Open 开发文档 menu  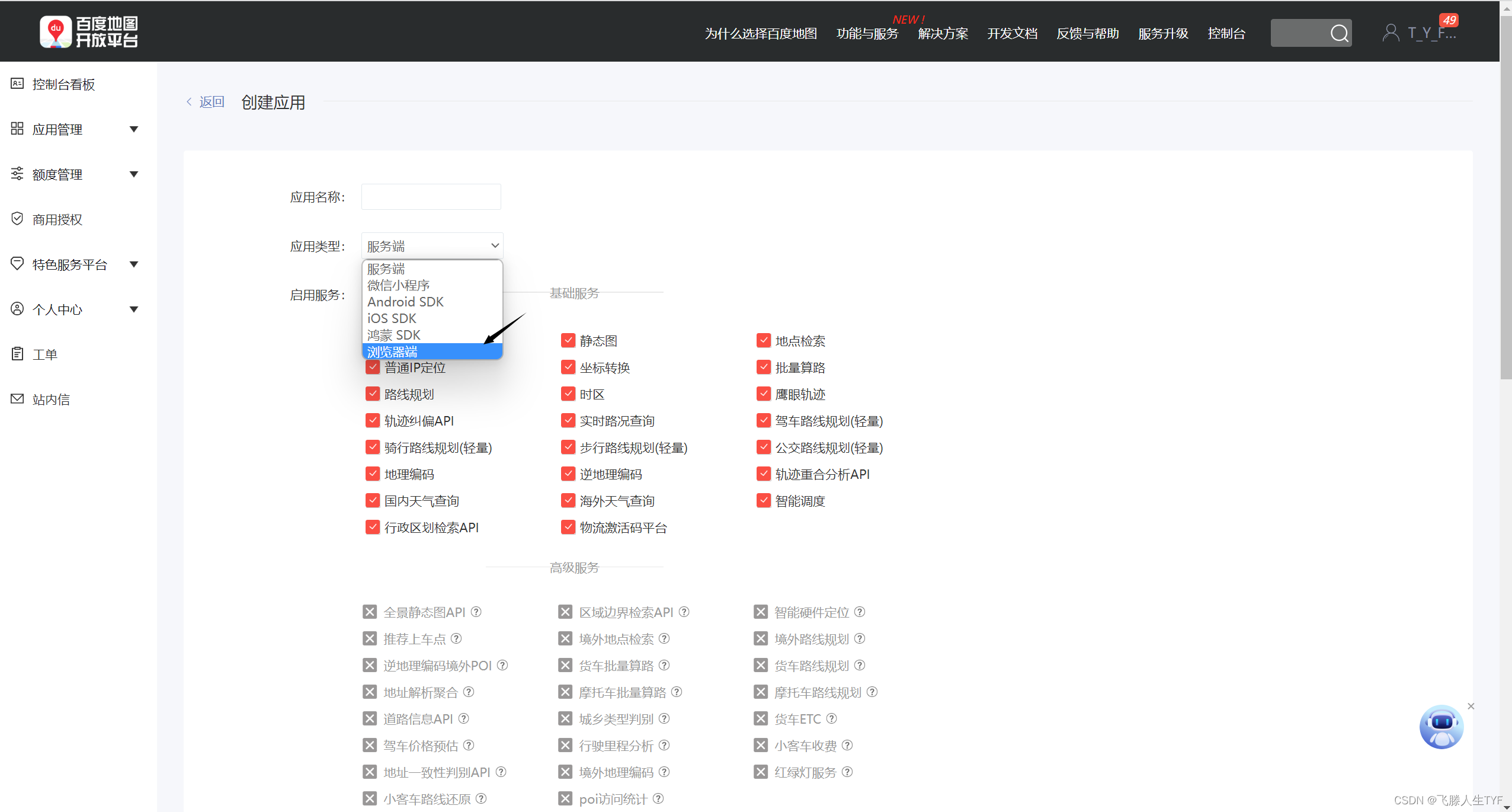tap(1012, 33)
